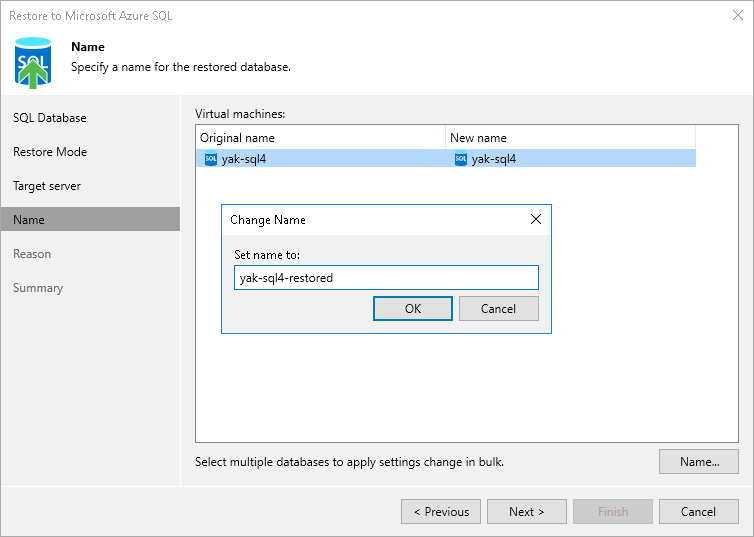Go to the SQL Database step
This screenshot has height=537, width=754.
(x=50, y=118)
